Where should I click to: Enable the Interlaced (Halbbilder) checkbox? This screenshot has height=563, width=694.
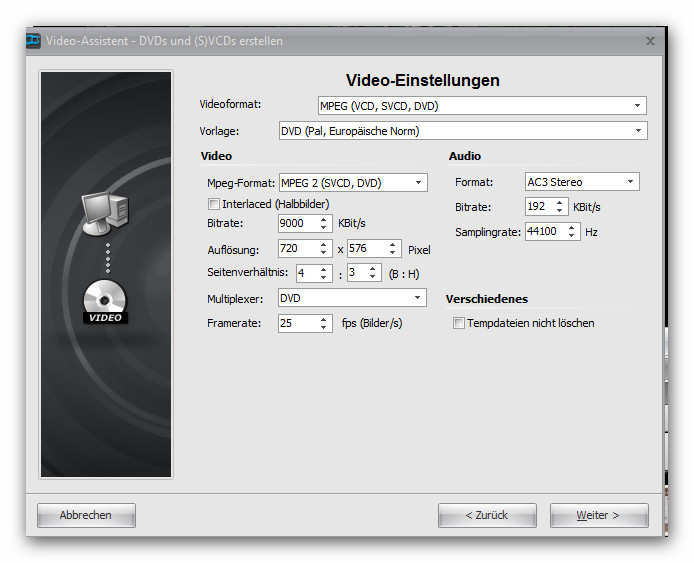213,204
